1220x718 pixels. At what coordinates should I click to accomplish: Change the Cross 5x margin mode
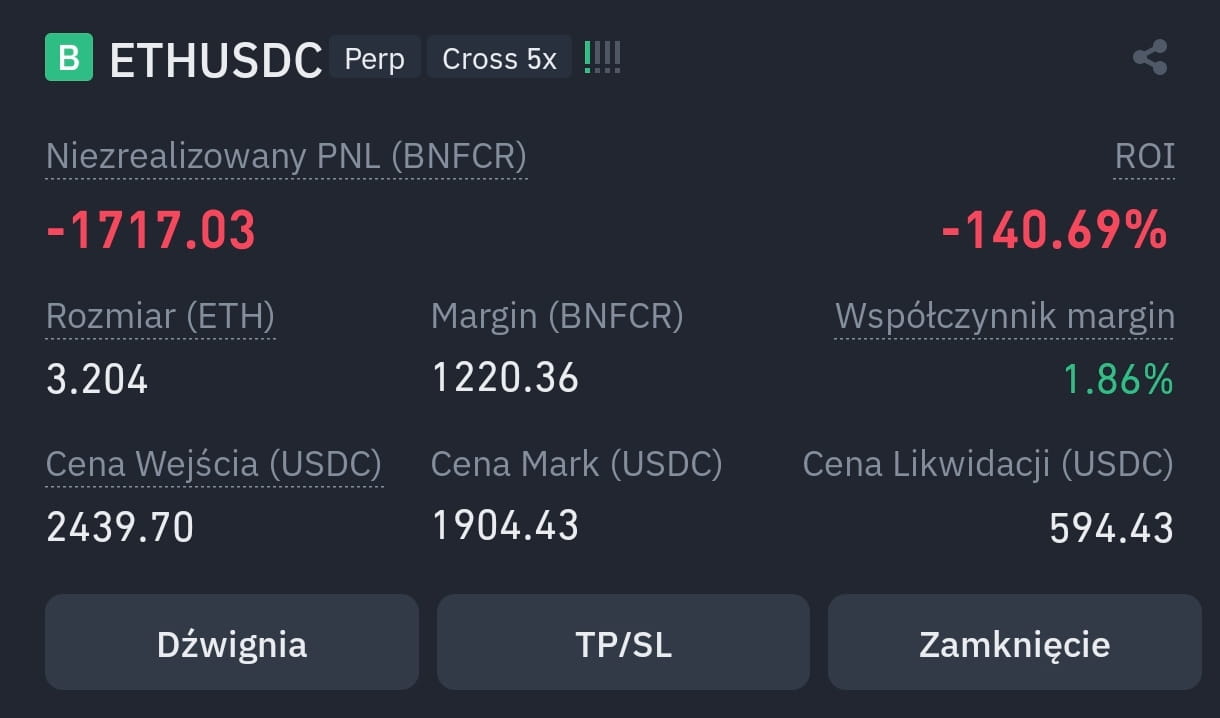pos(499,58)
